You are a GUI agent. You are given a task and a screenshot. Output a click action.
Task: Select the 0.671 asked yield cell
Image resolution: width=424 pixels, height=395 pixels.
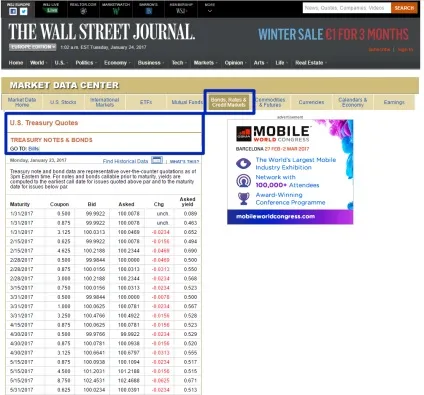point(190,380)
